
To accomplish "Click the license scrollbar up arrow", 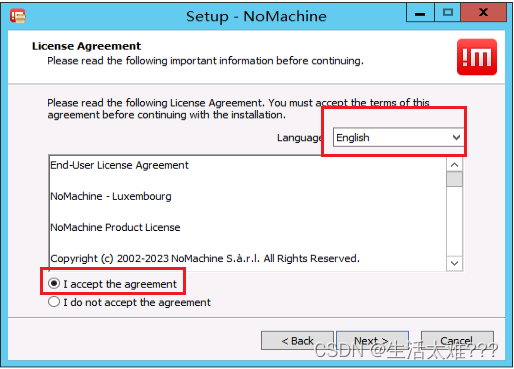I will (454, 165).
